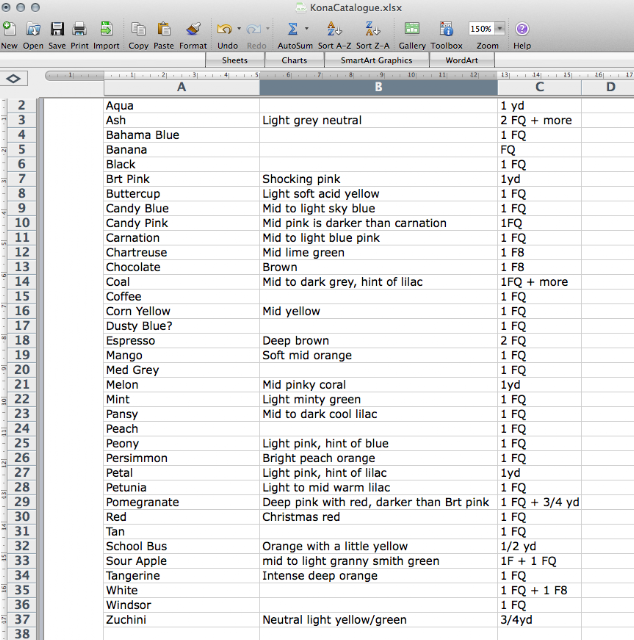Screen dimensions: 634x640
Task: Open the Gallery toolbar icon
Action: pyautogui.click(x=412, y=29)
